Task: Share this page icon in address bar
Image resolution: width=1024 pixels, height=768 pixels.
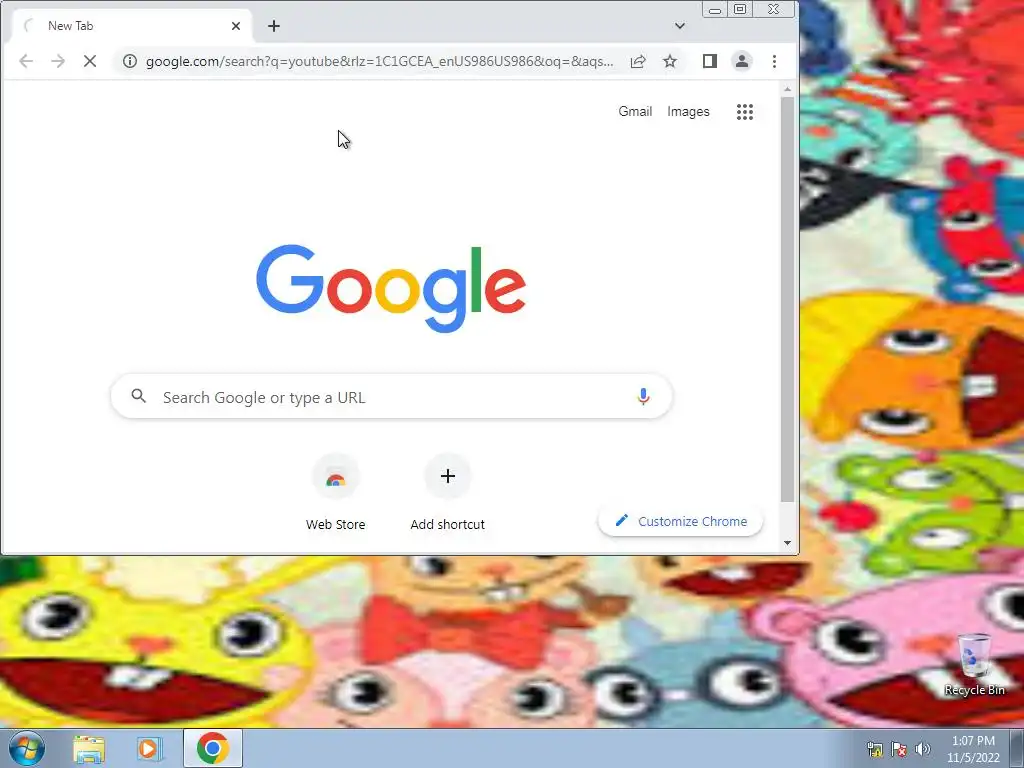Action: (x=638, y=61)
